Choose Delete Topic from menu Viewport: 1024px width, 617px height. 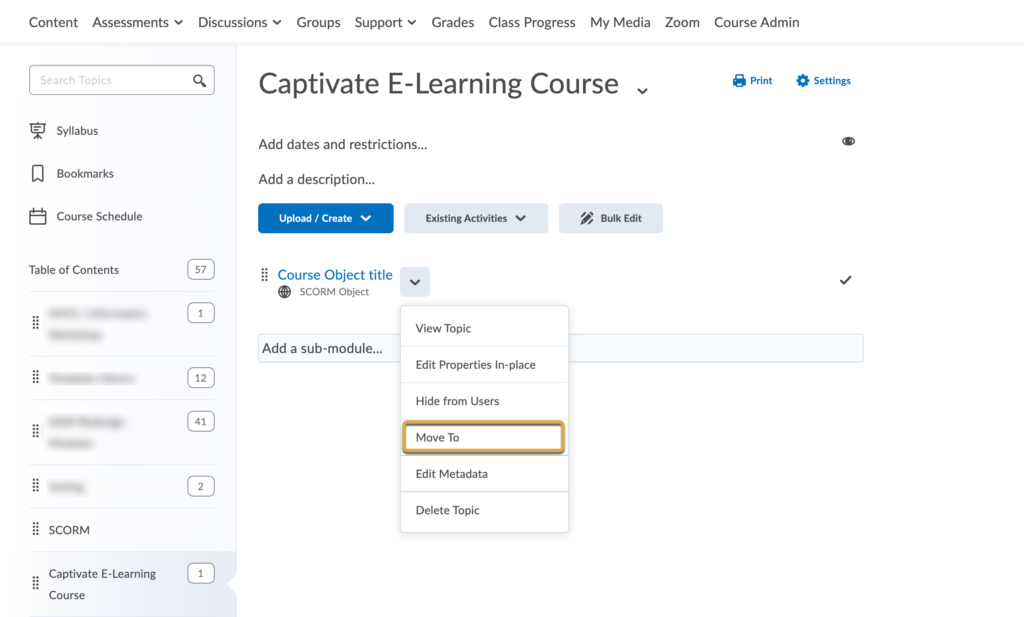485,511
